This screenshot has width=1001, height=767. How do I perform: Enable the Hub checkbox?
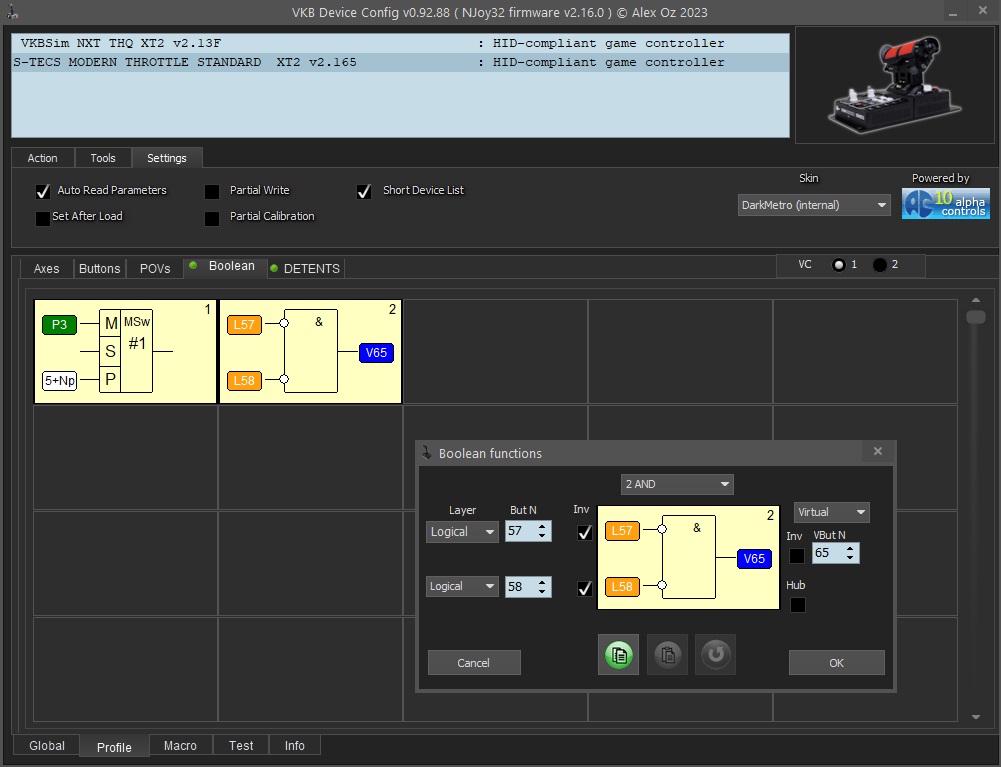[797, 604]
